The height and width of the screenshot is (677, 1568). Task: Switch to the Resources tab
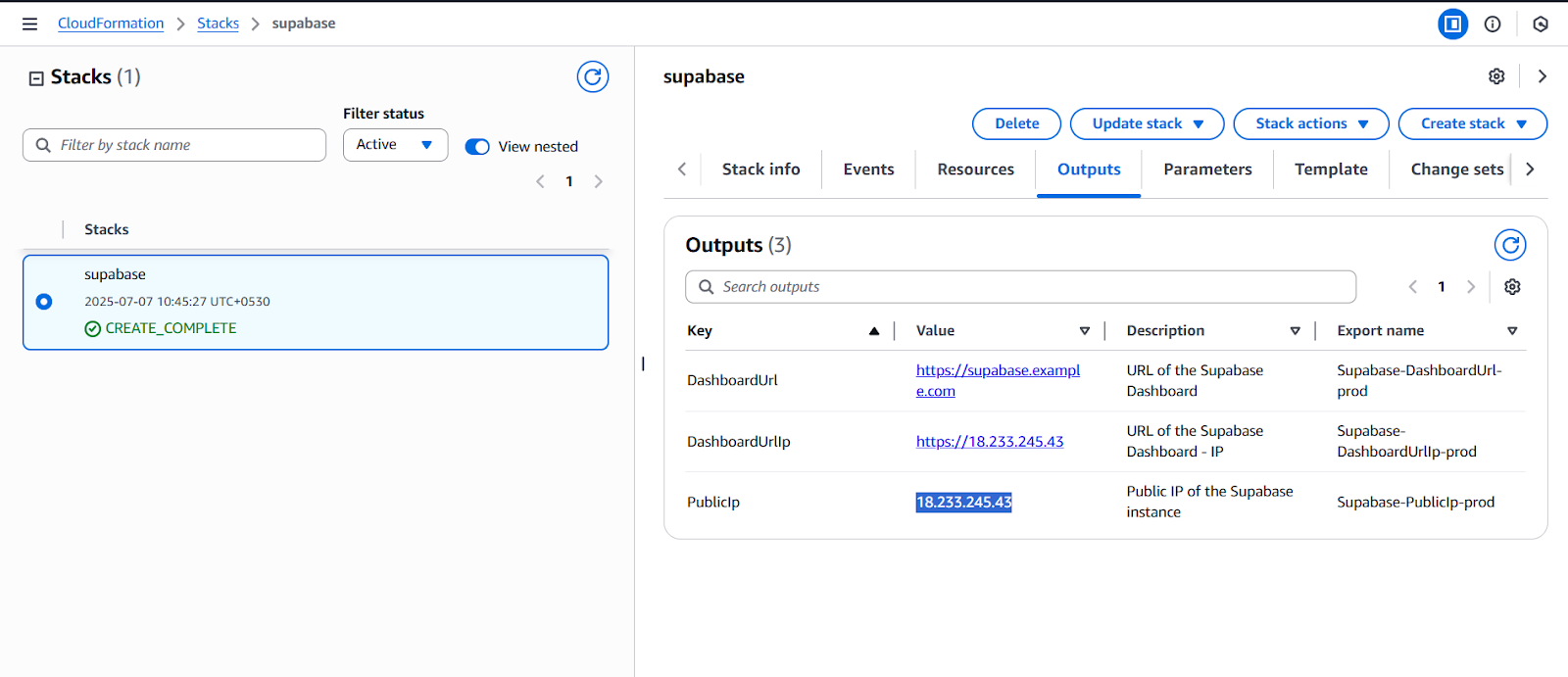(976, 169)
